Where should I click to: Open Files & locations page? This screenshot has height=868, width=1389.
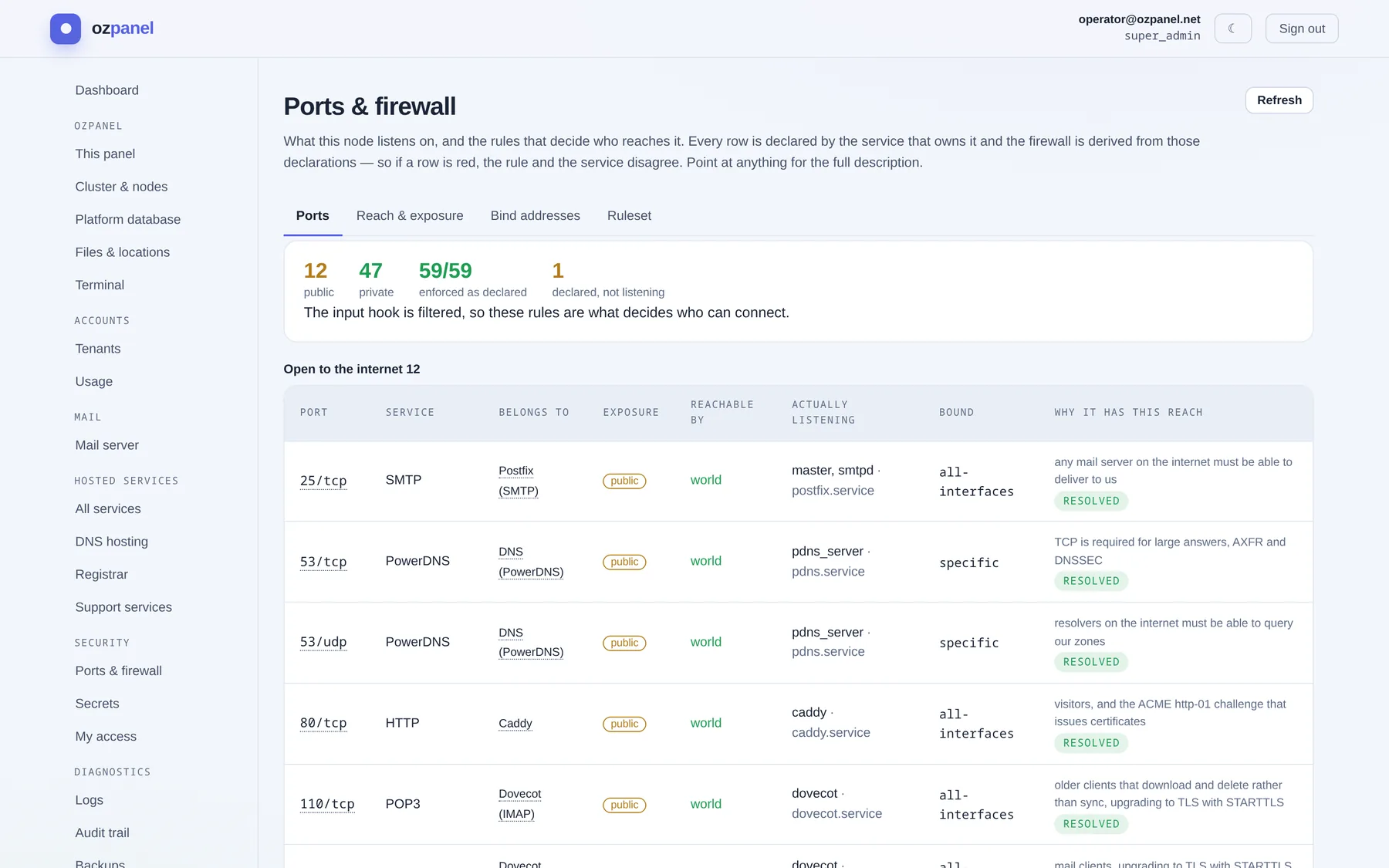coord(123,252)
